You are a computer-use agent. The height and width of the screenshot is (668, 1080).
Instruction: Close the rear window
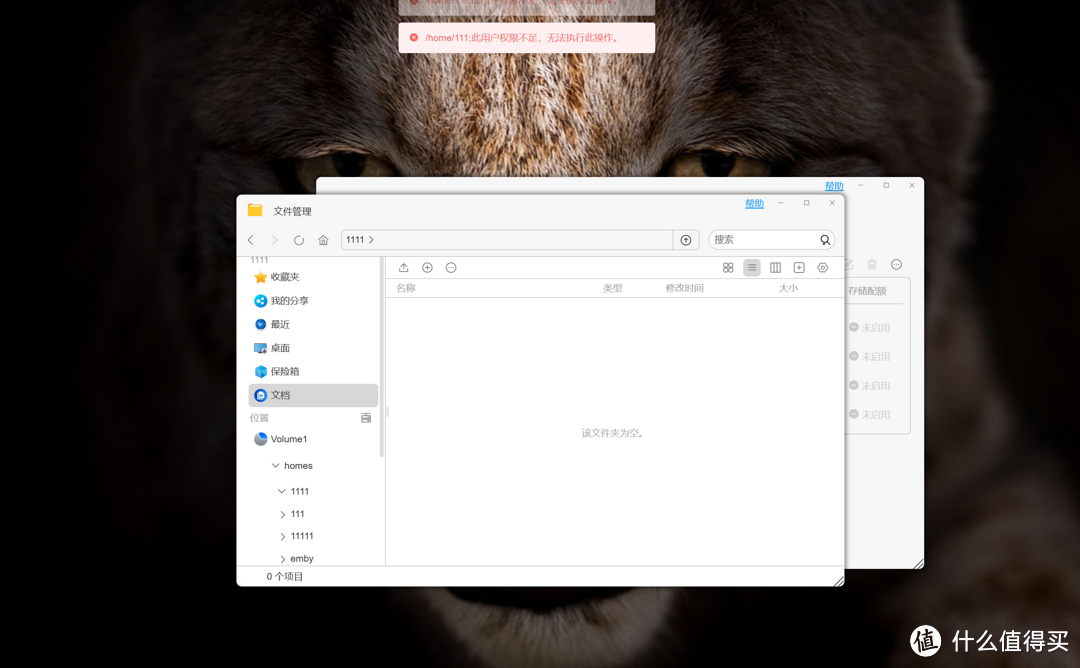[912, 185]
